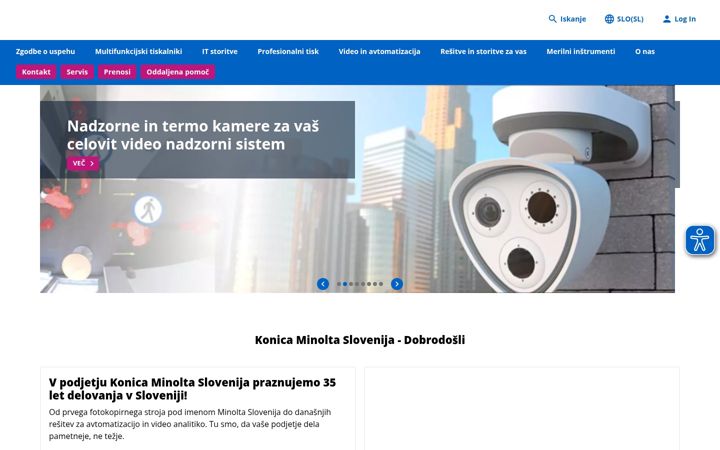Select the third carousel slide dot

(x=351, y=284)
